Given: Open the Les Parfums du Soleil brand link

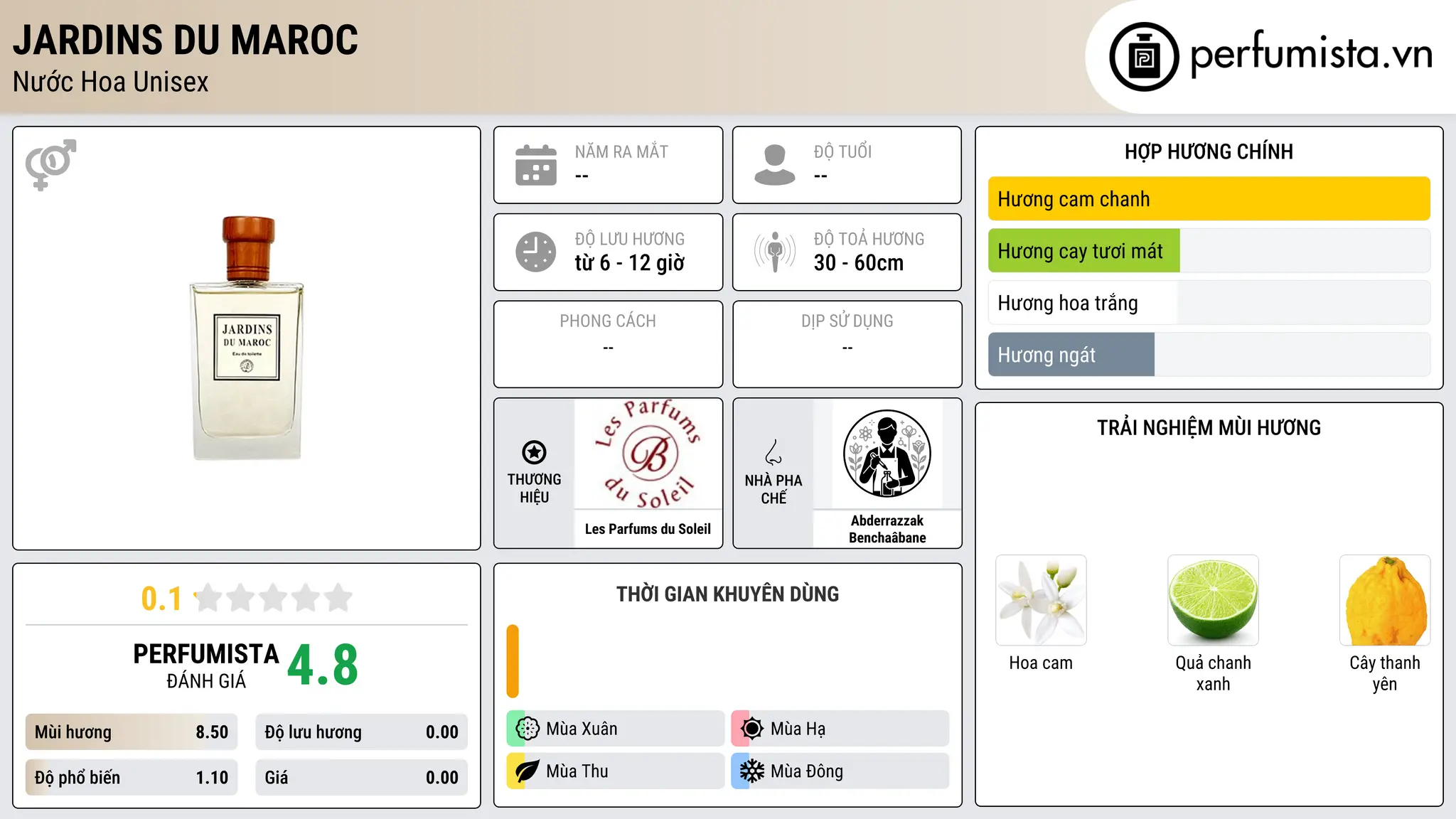Looking at the screenshot, I should pyautogui.click(x=648, y=529).
